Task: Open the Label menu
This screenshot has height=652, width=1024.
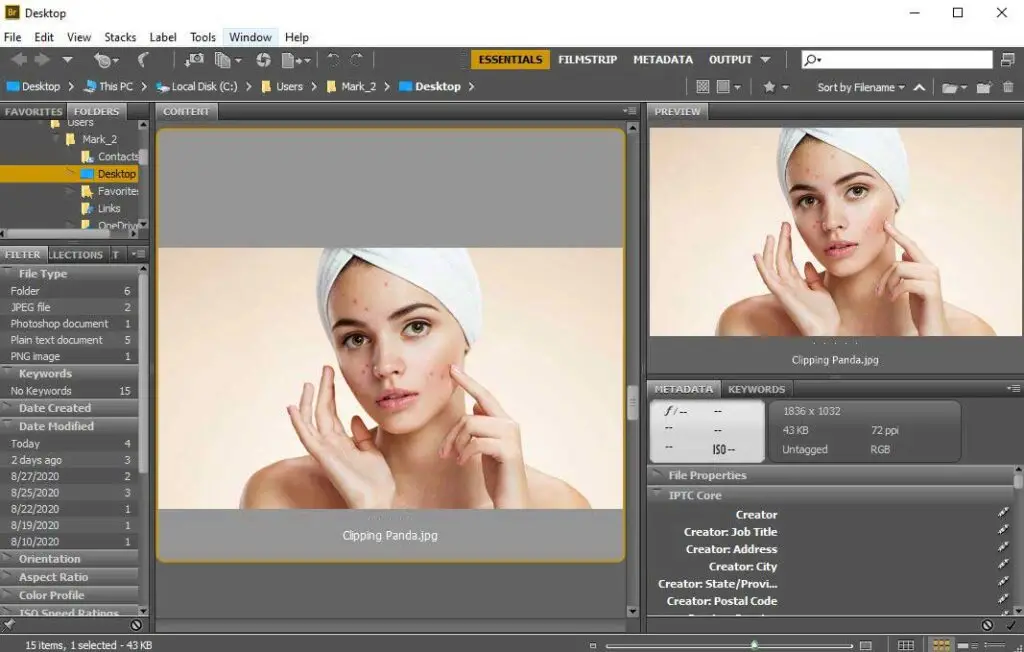Action: click(163, 37)
